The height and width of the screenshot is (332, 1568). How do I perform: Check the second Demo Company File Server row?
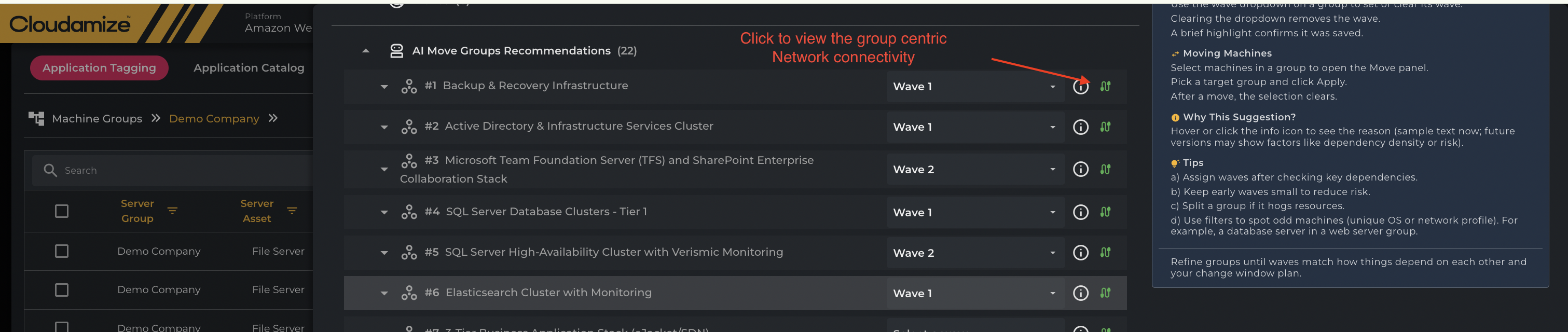(61, 290)
